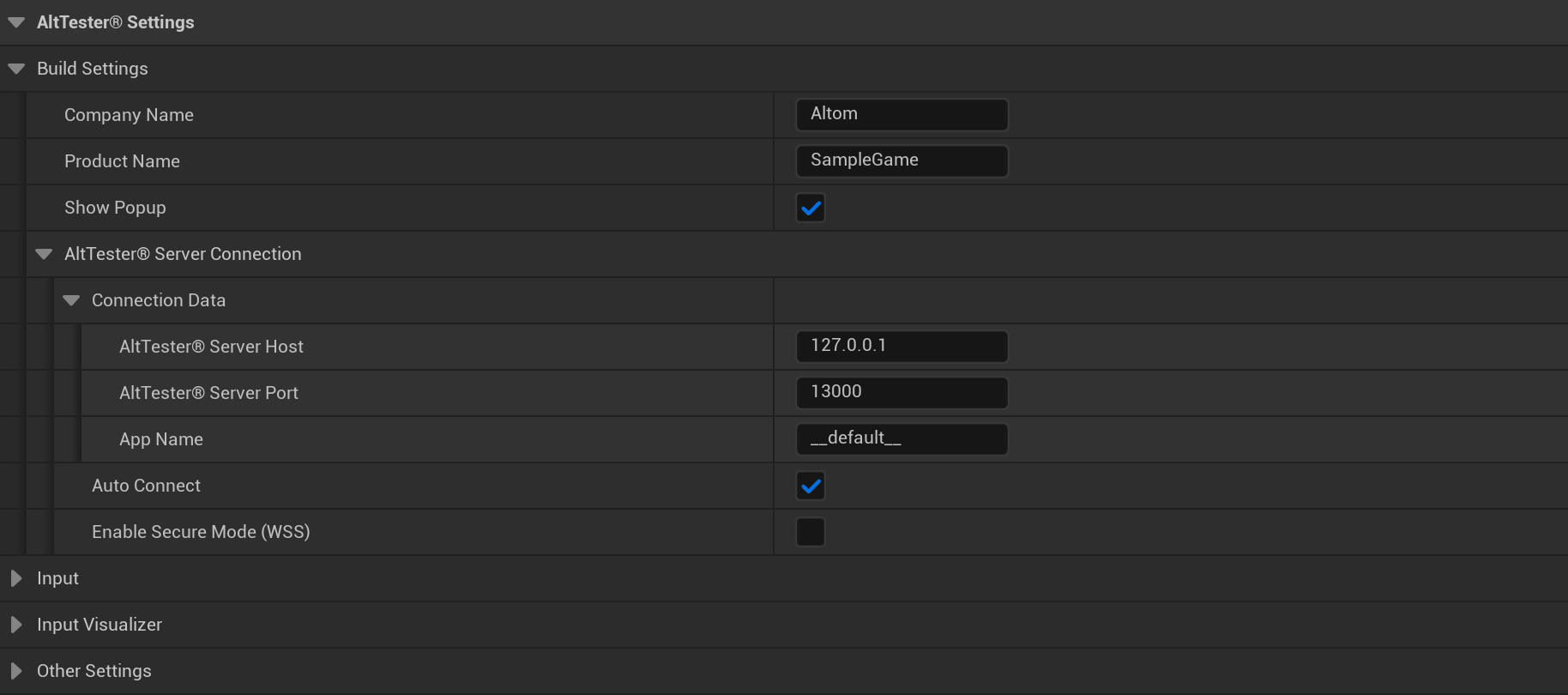Enable Secure Mode (WSS) checkbox
The height and width of the screenshot is (695, 1568).
click(811, 532)
